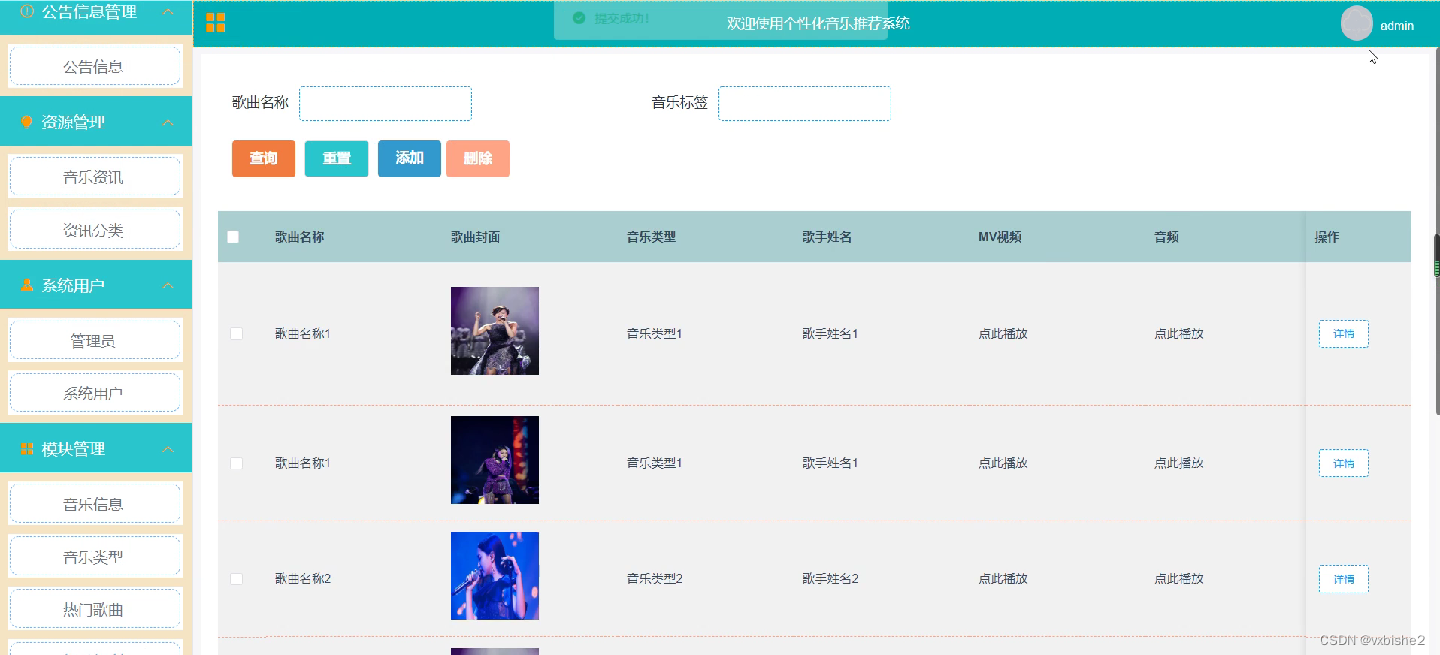The width and height of the screenshot is (1440, 655).
Task: Open 管理员 in the sidebar
Action: [x=95, y=340]
